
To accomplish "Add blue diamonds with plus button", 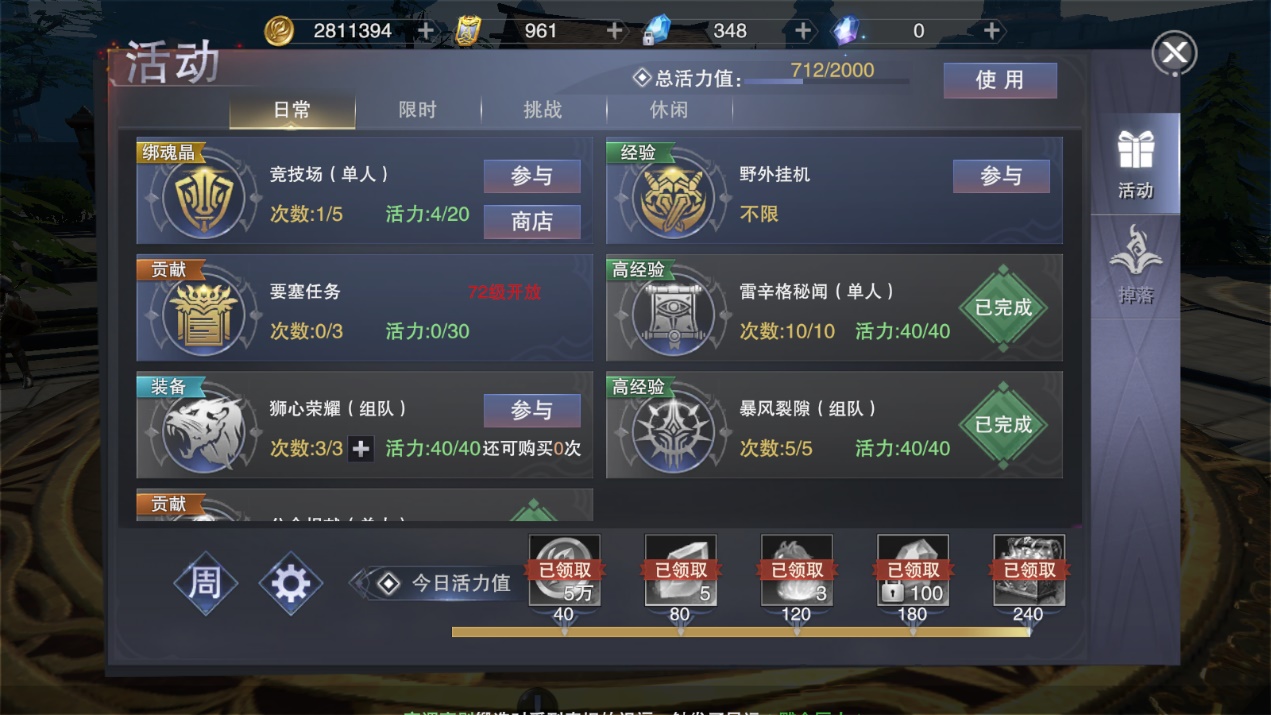I will click(803, 31).
